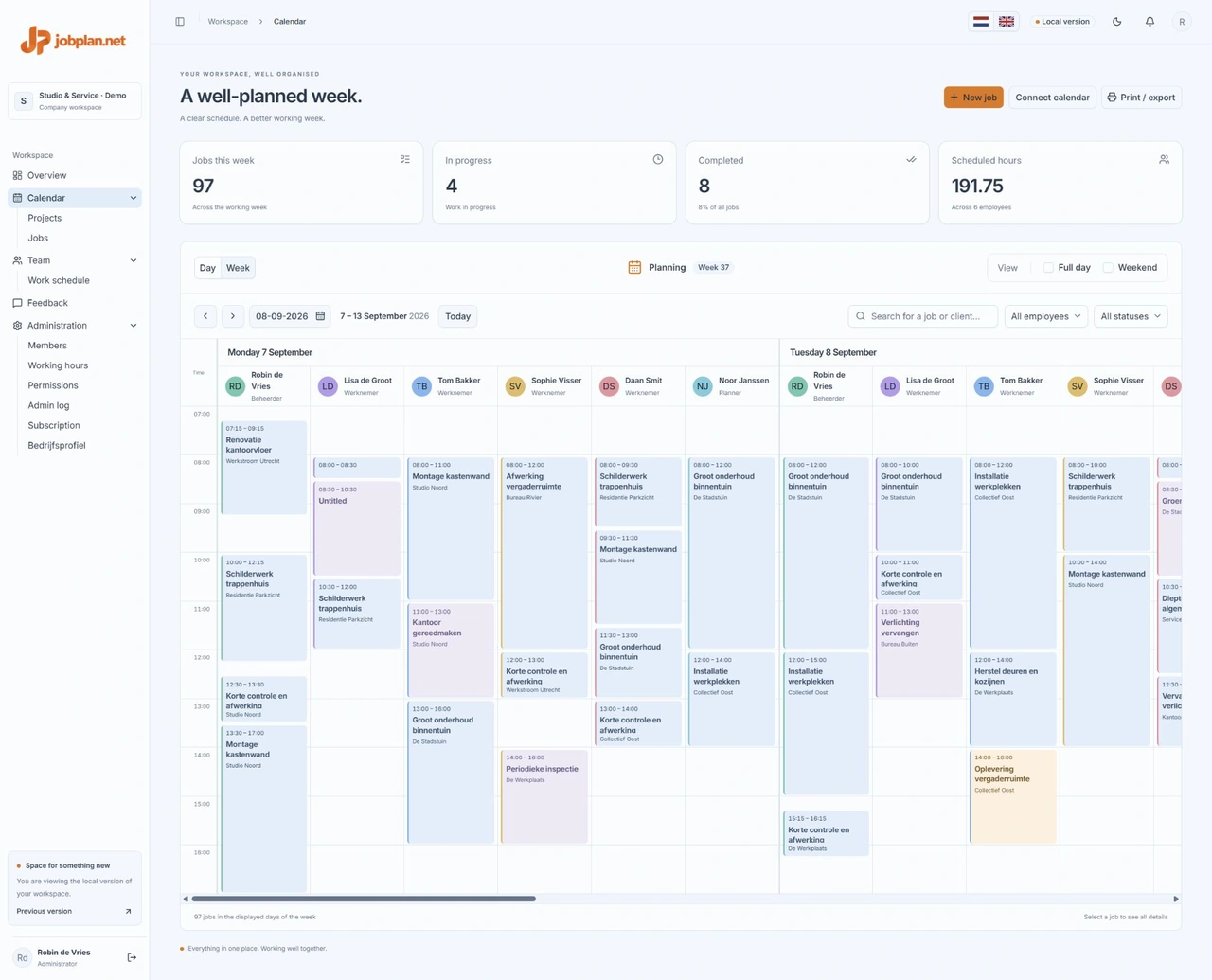Click Scheduled hours people icon

pyautogui.click(x=1164, y=160)
